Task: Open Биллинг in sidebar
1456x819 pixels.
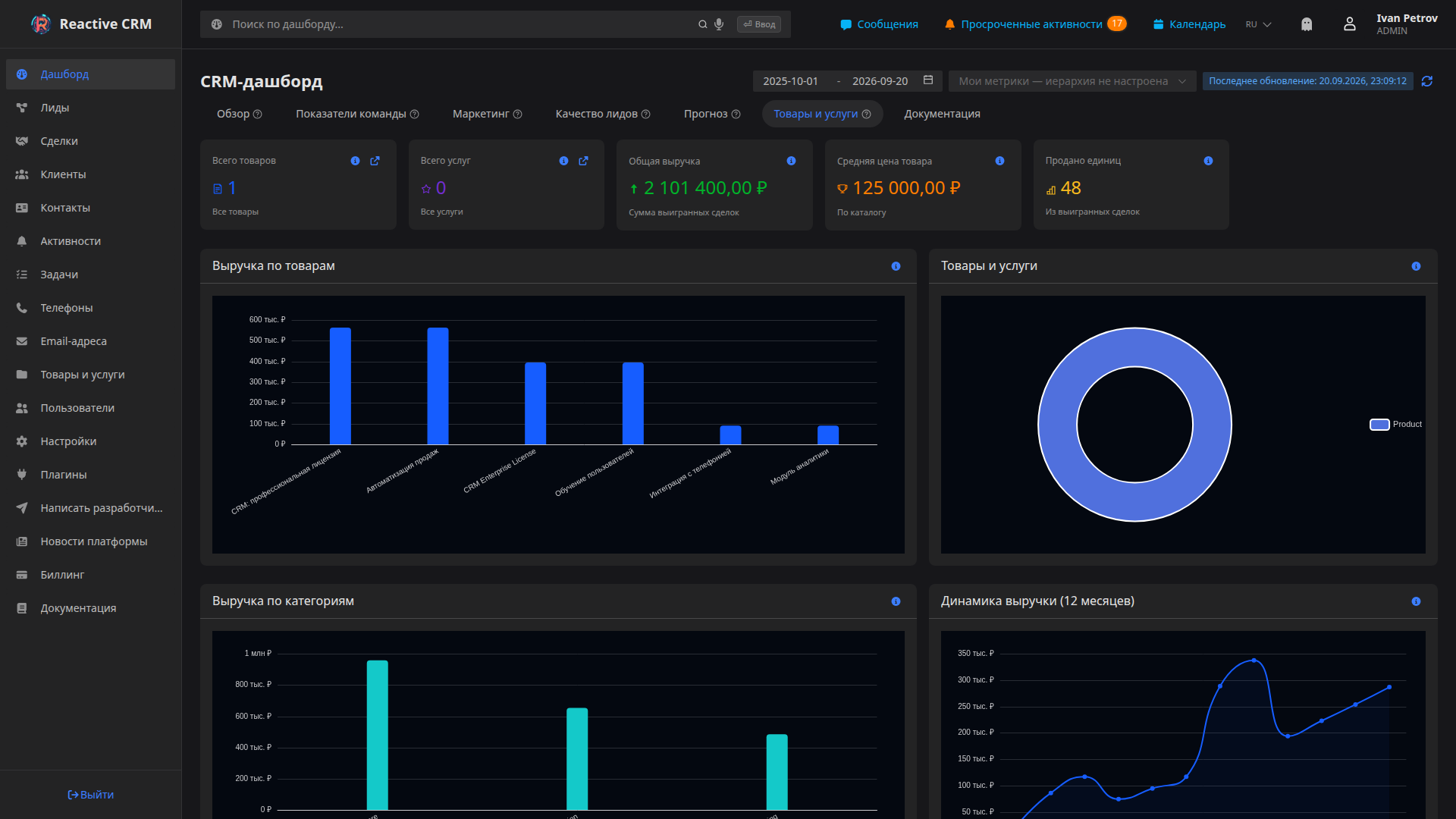Action: (x=90, y=575)
